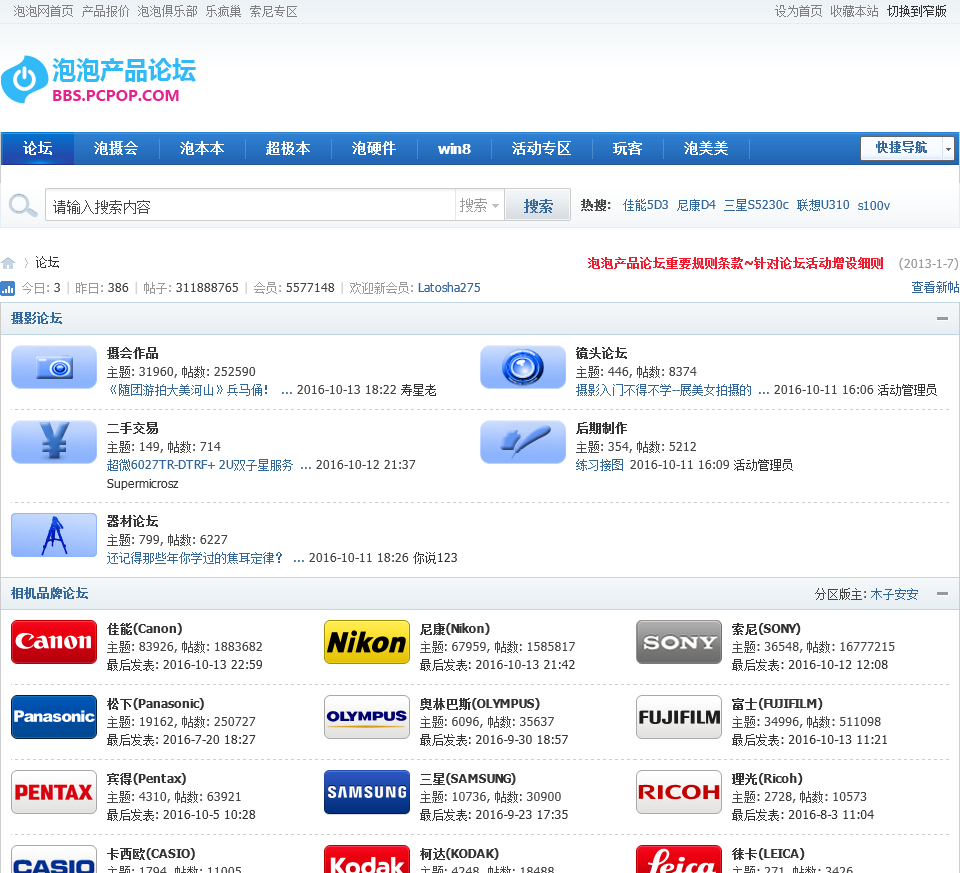Open hot search 佳能5D3
The width and height of the screenshot is (960, 873).
pos(645,205)
